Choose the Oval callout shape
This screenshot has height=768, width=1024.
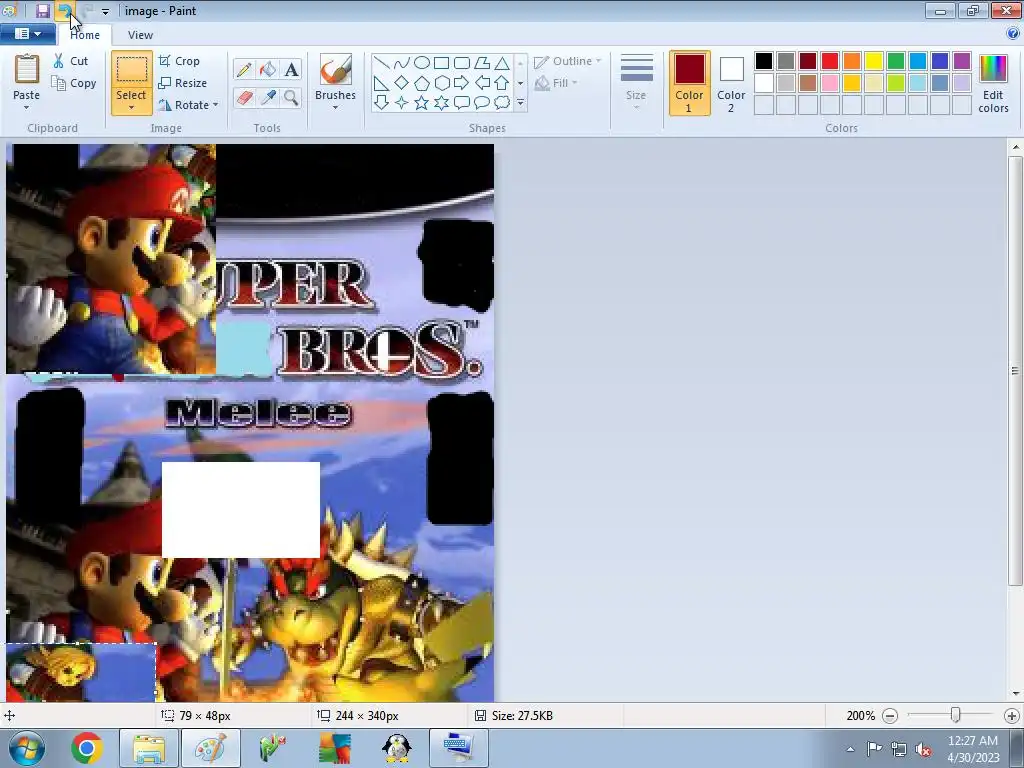[x=482, y=103]
